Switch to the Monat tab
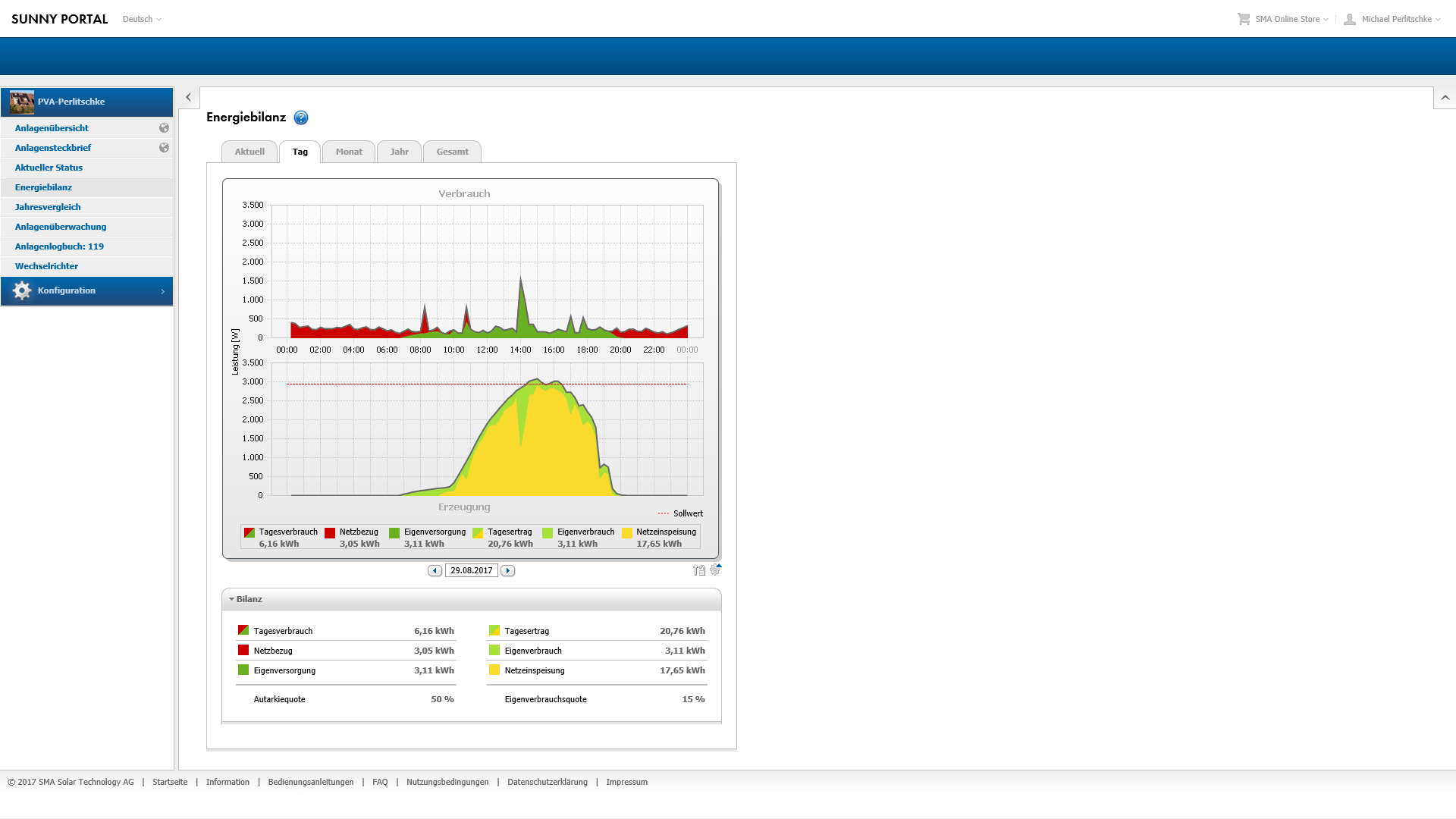1456x819 pixels. click(349, 152)
